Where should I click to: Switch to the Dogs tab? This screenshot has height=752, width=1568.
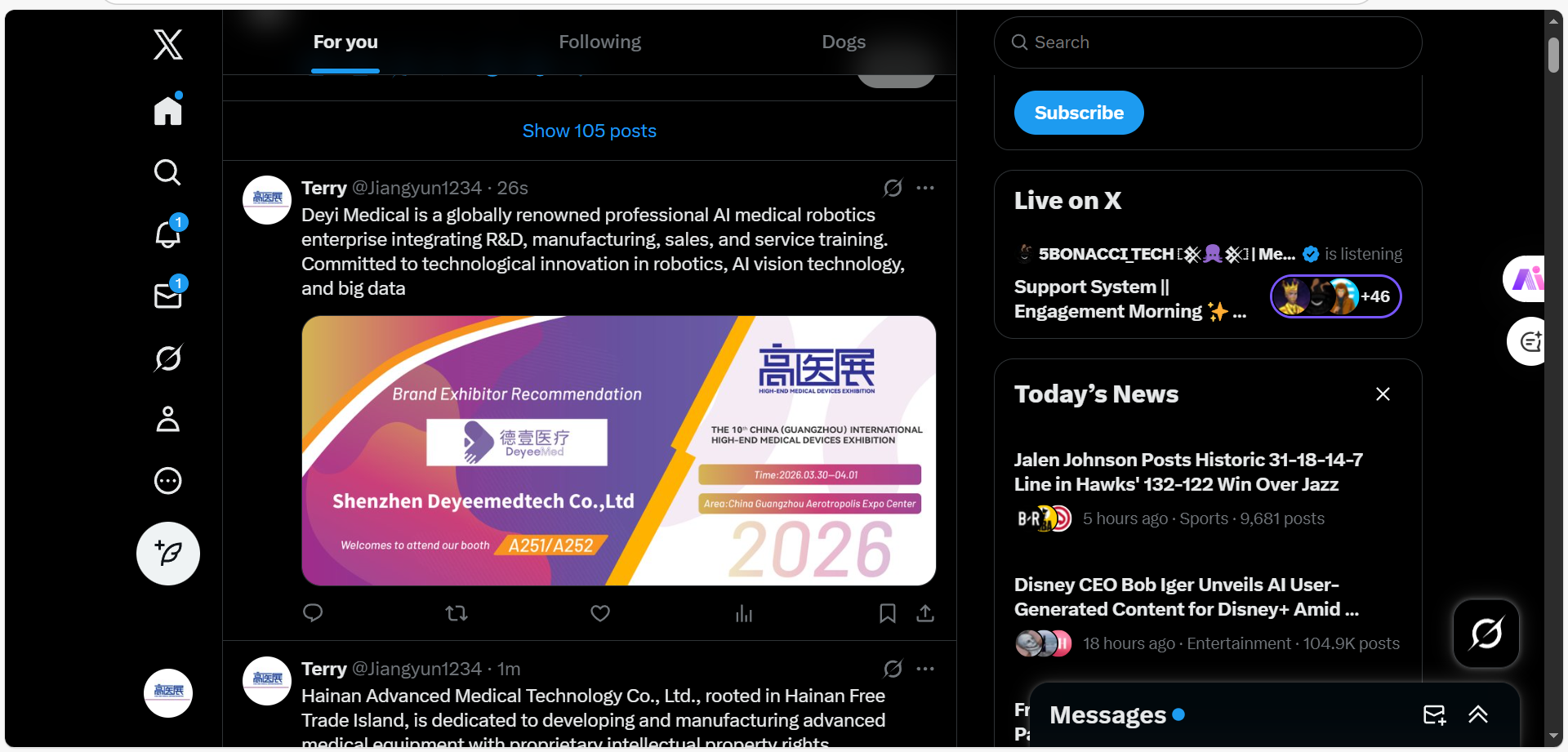[x=844, y=42]
